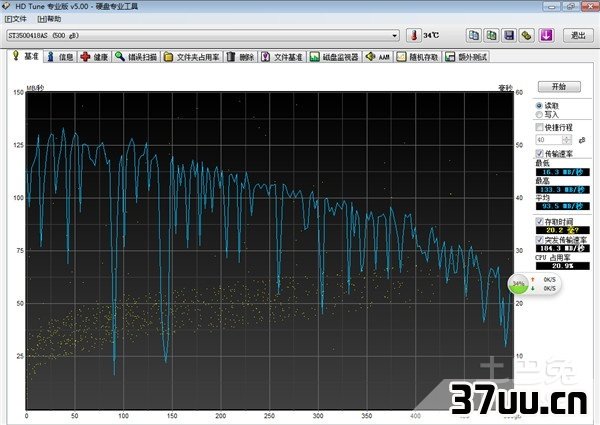Open the 文件夹占用率 tab
600x425 pixels.
[x=192, y=57]
